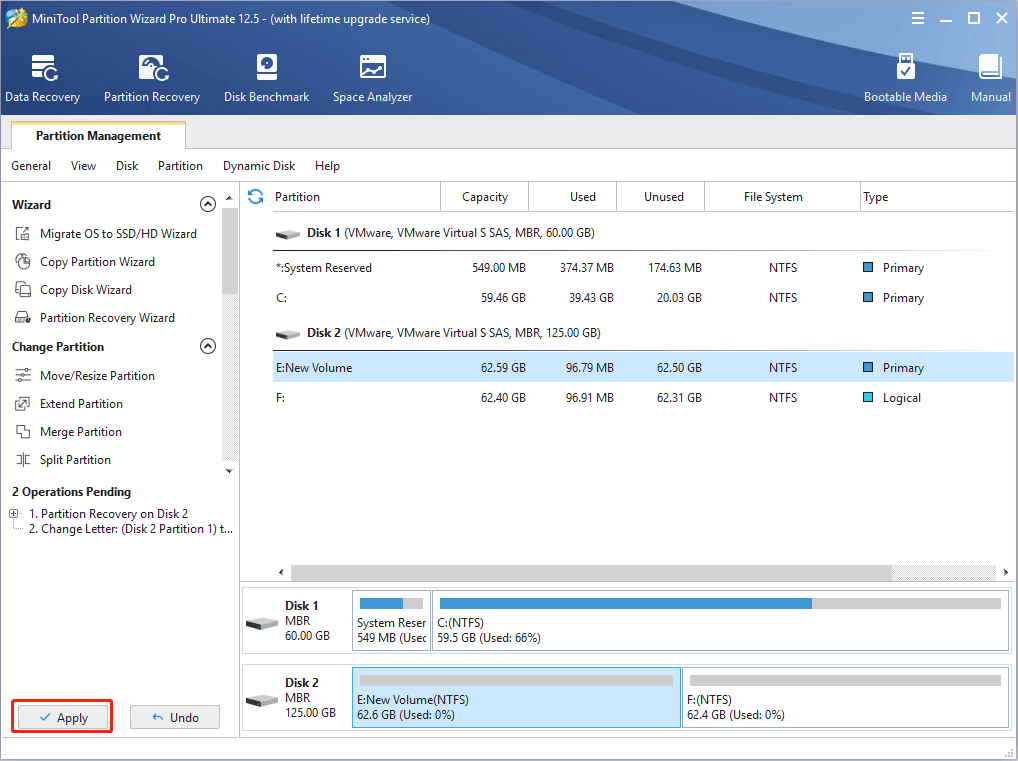Click the C: usage bar in disk map
The width and height of the screenshot is (1018, 761).
tap(720, 603)
